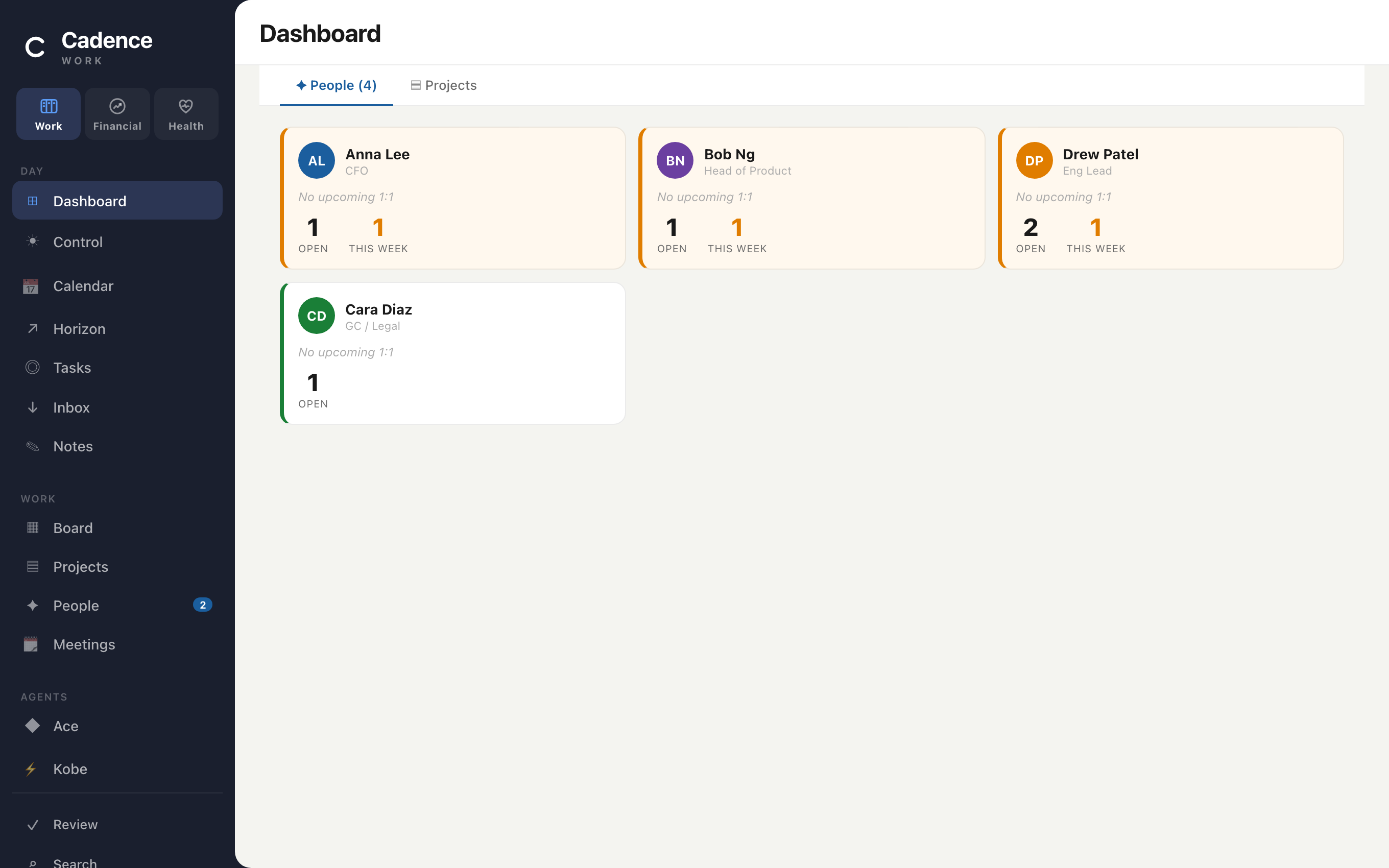The width and height of the screenshot is (1389, 868).
Task: Click the Inbox down-arrow icon
Action: click(x=33, y=407)
